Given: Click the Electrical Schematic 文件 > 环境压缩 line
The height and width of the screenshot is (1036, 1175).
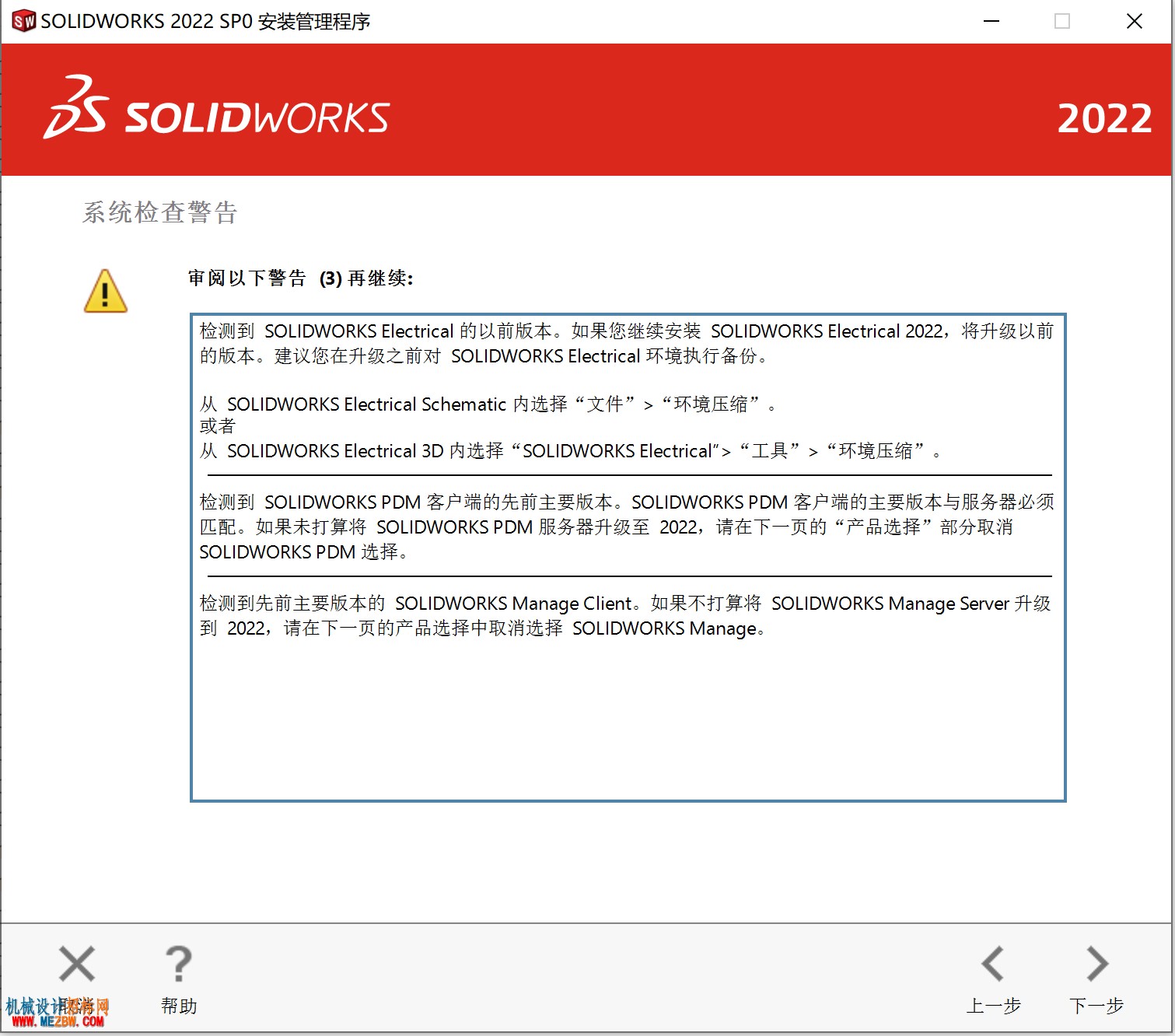Looking at the screenshot, I should coord(488,404).
